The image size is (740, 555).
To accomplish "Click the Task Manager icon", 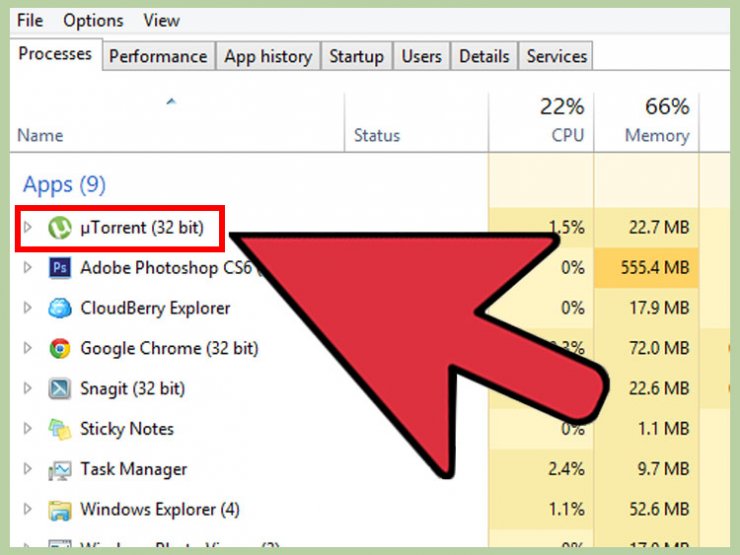I will 60,470.
